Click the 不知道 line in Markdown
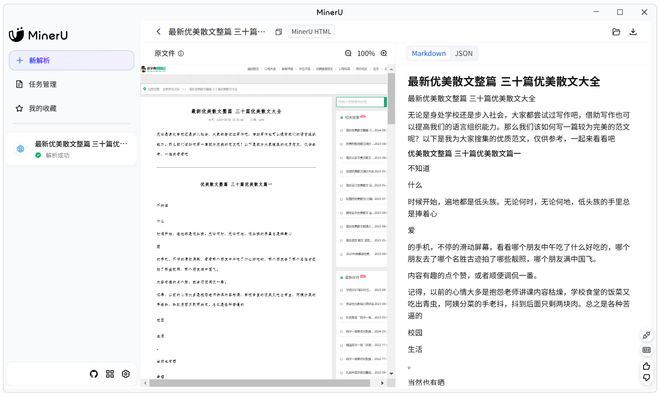 click(419, 168)
